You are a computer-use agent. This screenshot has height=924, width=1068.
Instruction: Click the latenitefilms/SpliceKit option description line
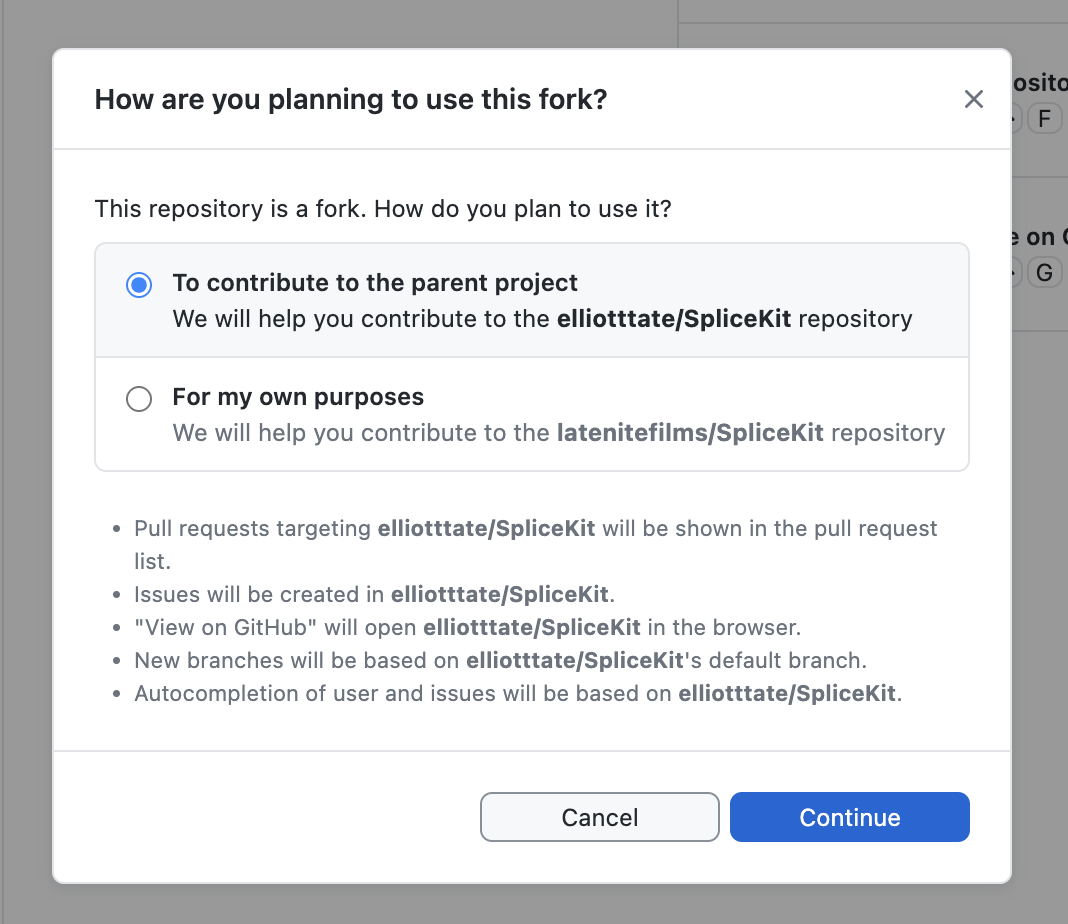tap(558, 433)
